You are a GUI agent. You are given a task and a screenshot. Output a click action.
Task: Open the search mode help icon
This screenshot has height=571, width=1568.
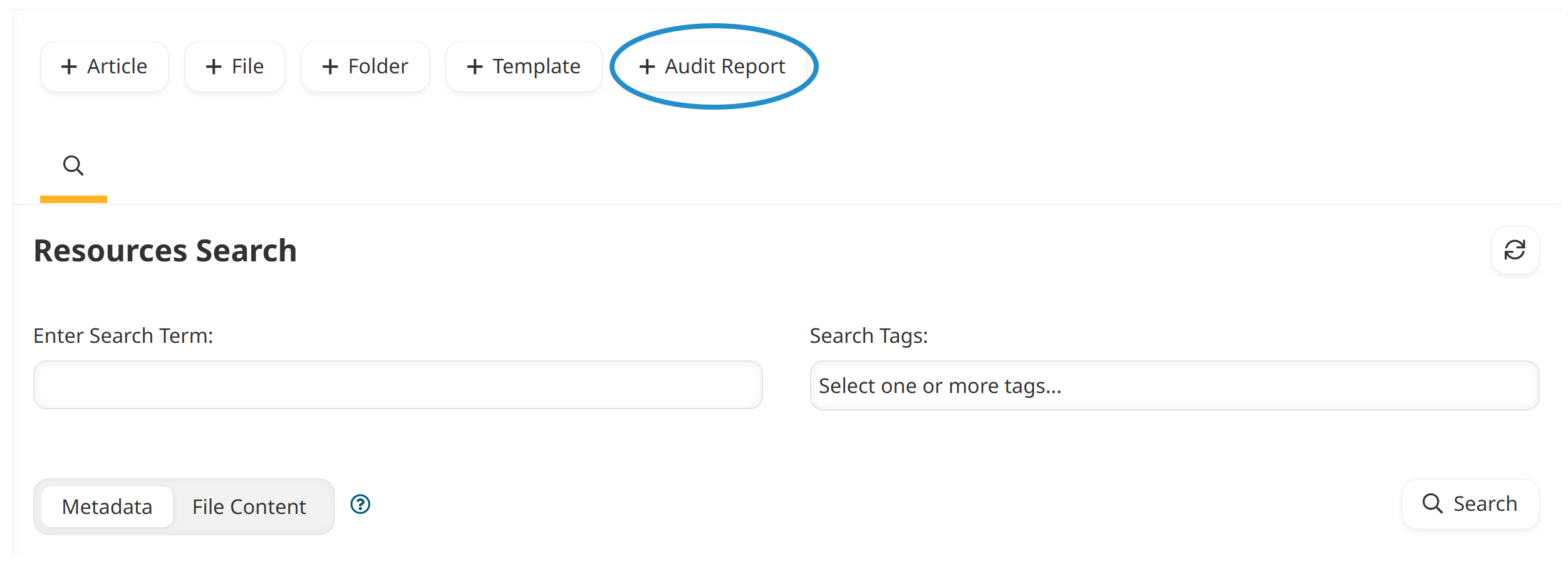point(360,504)
